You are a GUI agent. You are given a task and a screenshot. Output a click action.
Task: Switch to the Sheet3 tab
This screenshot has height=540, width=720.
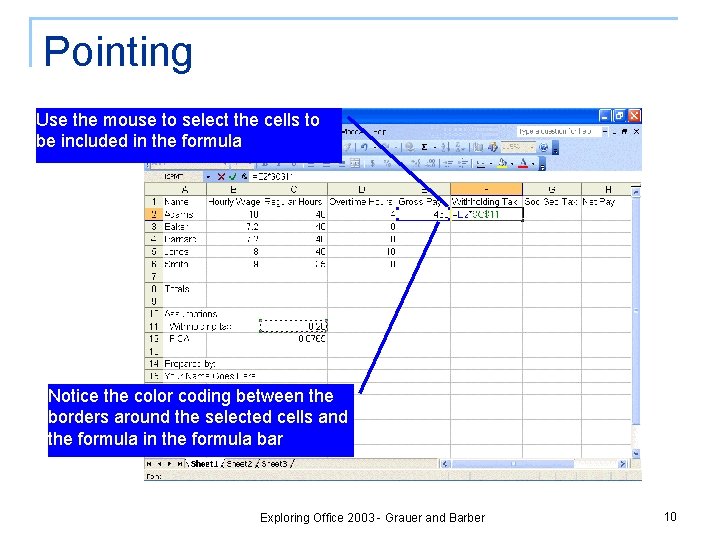click(x=274, y=464)
